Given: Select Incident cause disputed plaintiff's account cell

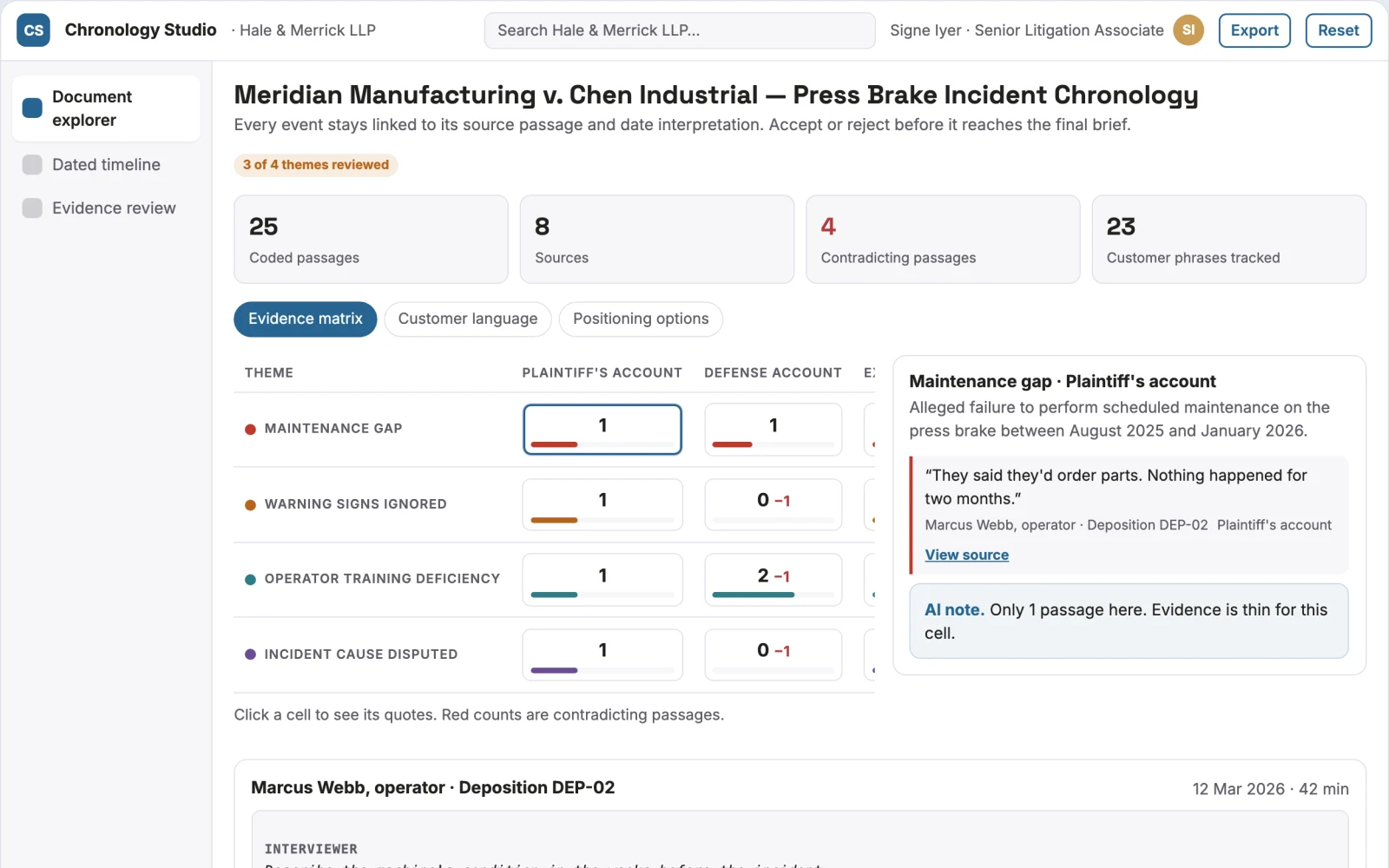Looking at the screenshot, I should coord(602,654).
